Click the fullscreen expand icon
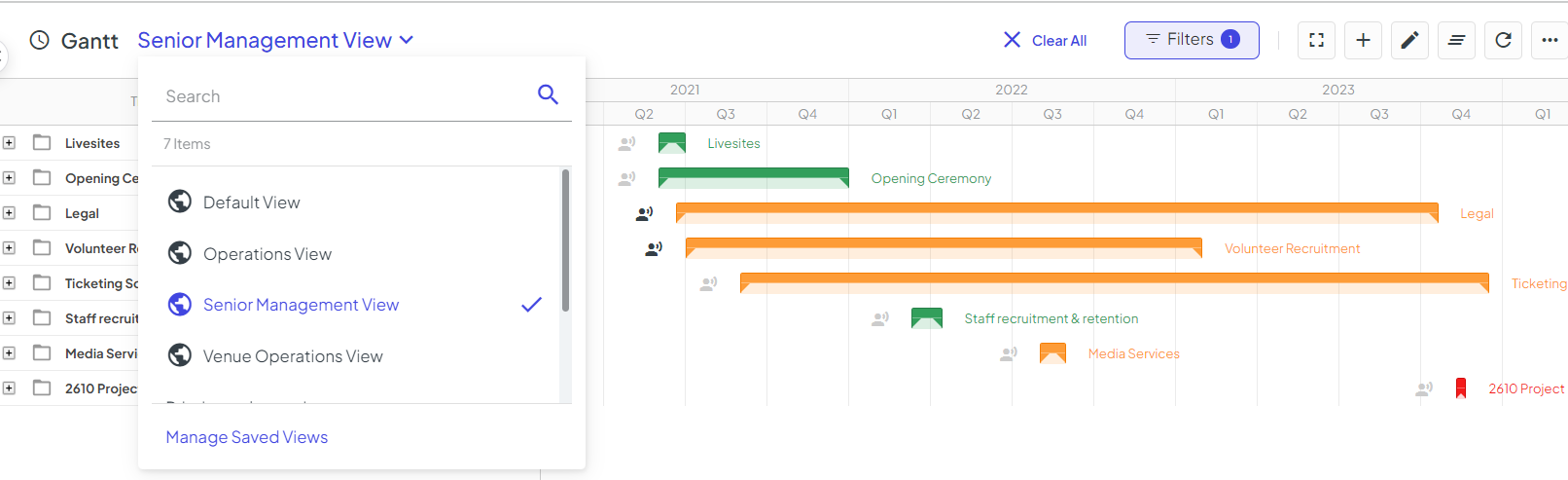This screenshot has width=1568, height=480. click(x=1316, y=40)
